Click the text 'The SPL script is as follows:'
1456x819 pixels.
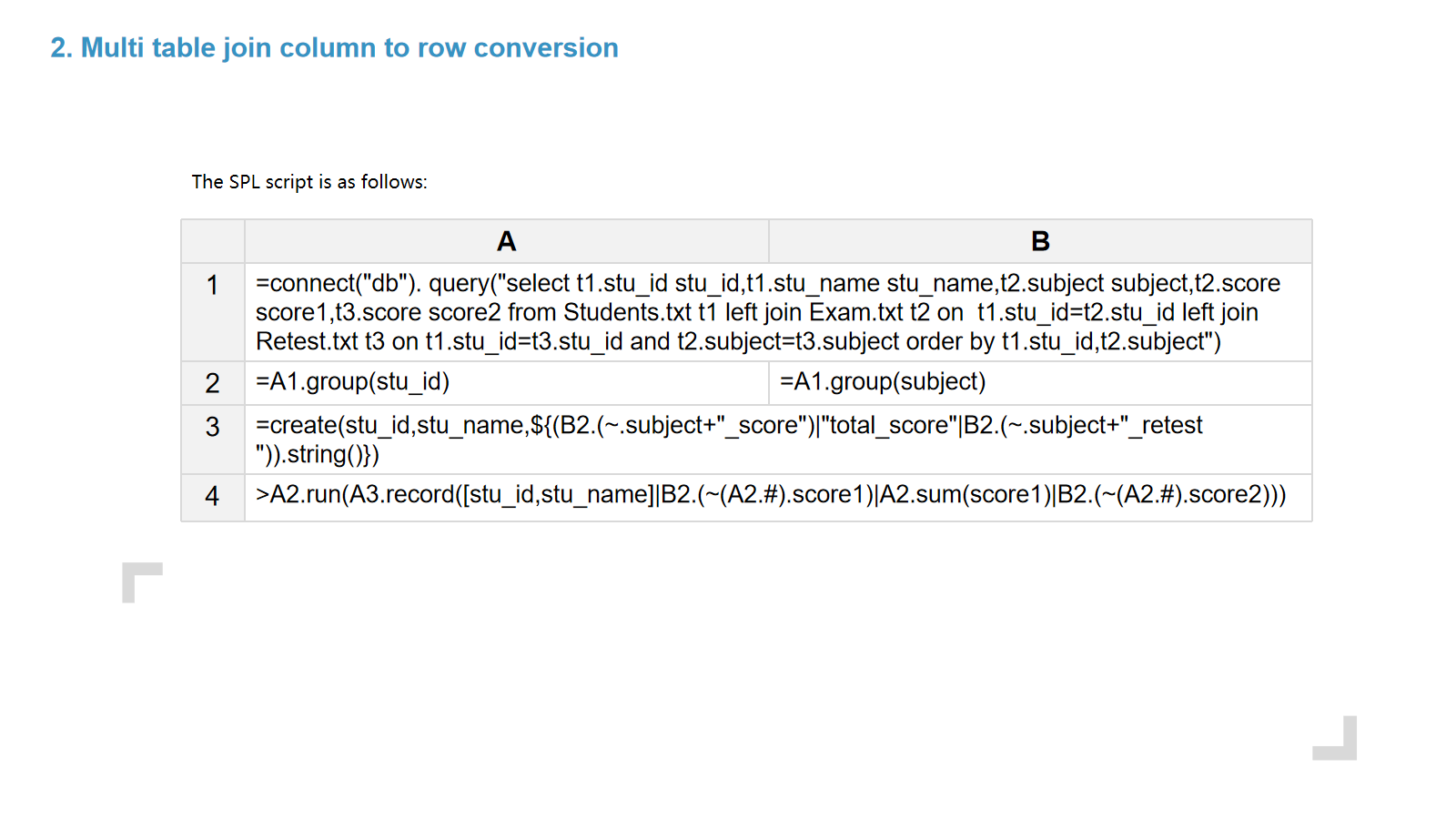pyautogui.click(x=309, y=182)
